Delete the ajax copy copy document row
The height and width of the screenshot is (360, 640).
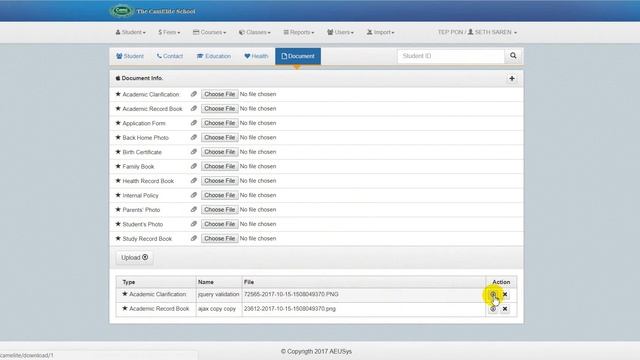pyautogui.click(x=505, y=309)
